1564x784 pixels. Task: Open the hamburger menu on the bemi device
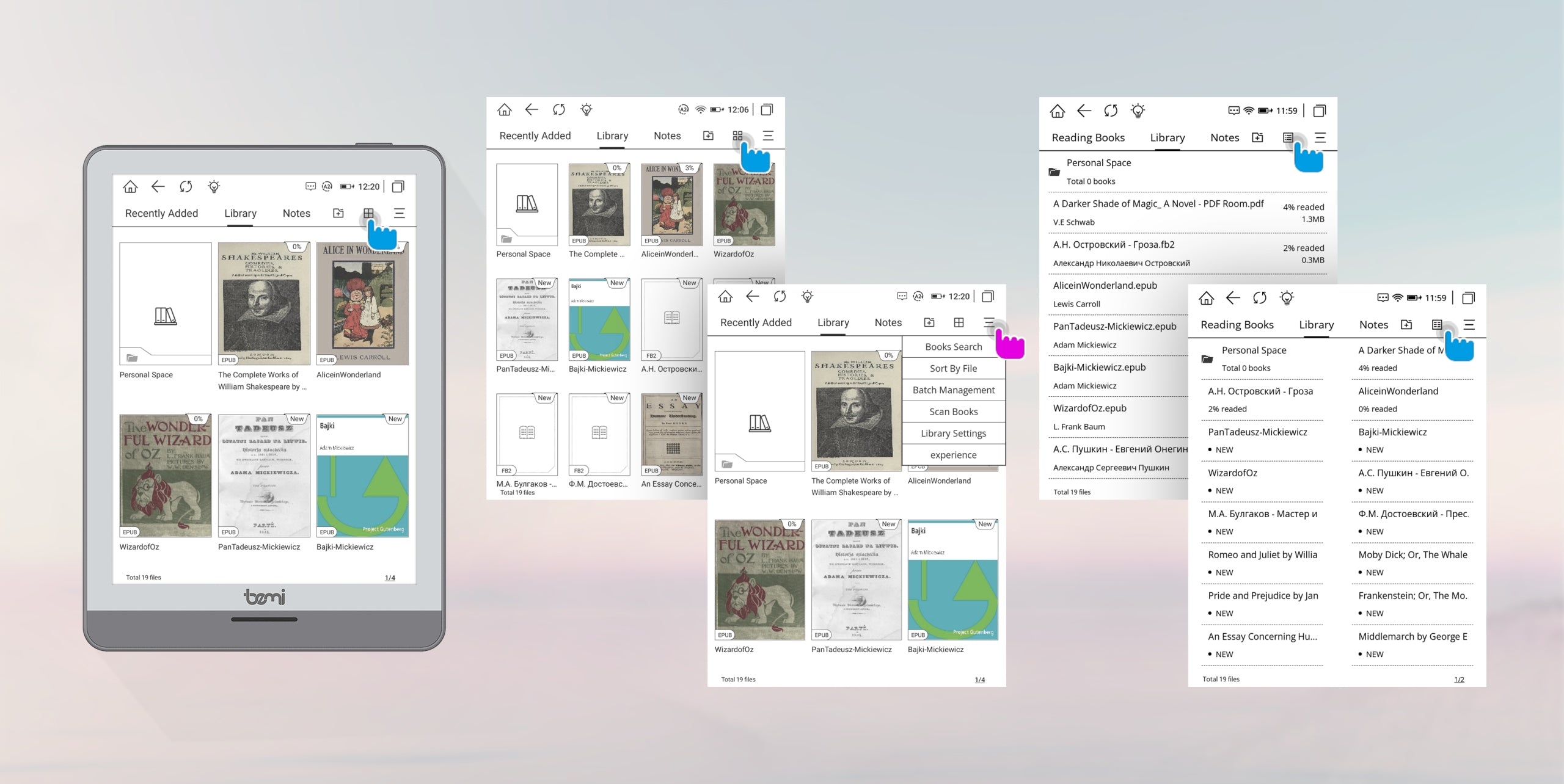click(400, 213)
